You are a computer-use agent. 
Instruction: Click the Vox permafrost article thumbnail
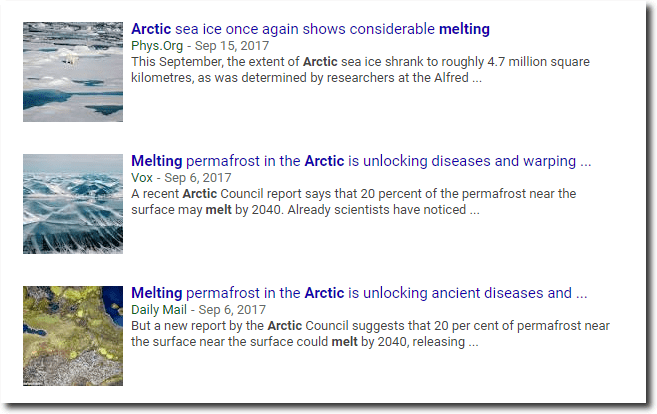coord(72,204)
